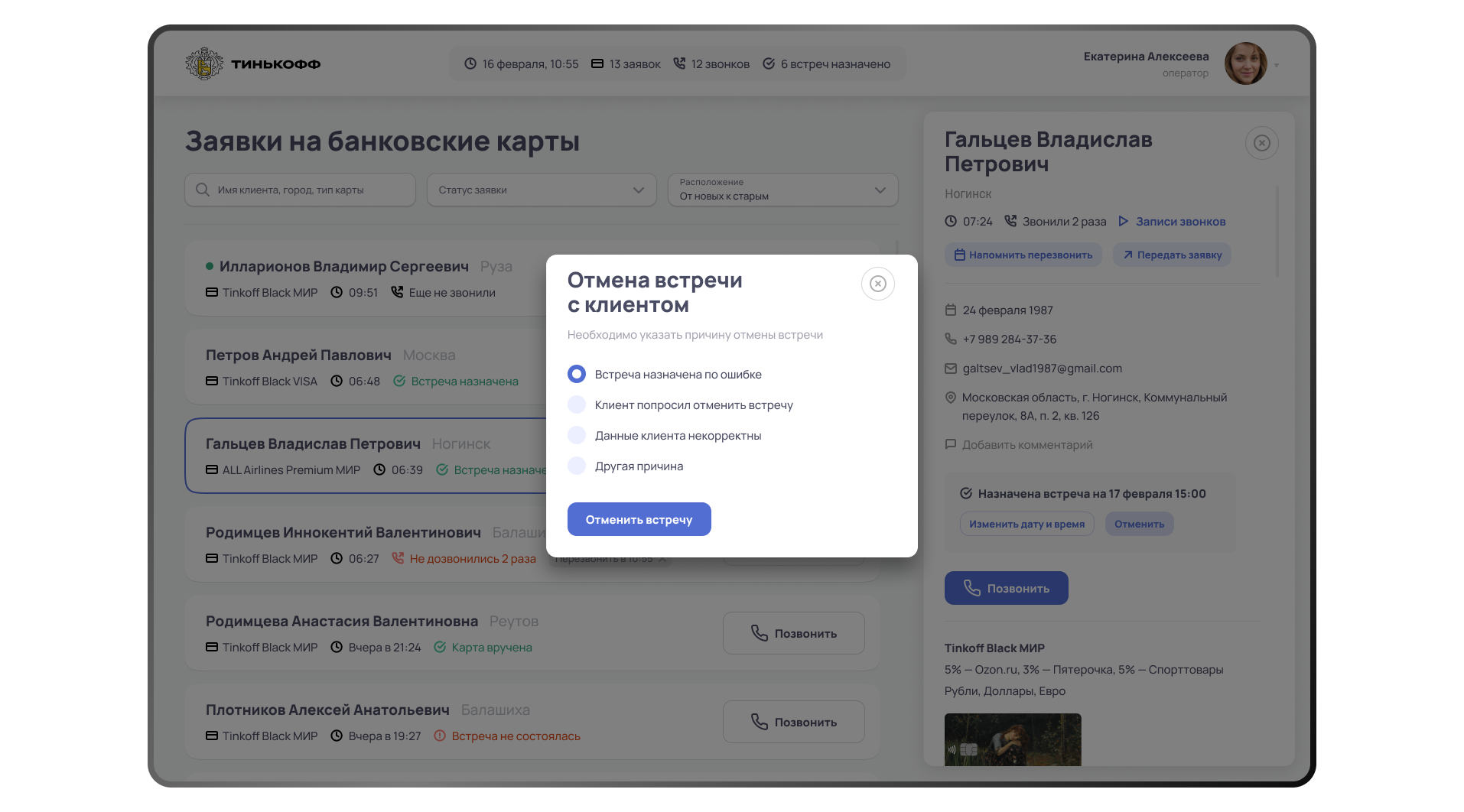The height and width of the screenshot is (812, 1464).
Task: Click 'Передать заявку' transfer button
Action: 1172,255
